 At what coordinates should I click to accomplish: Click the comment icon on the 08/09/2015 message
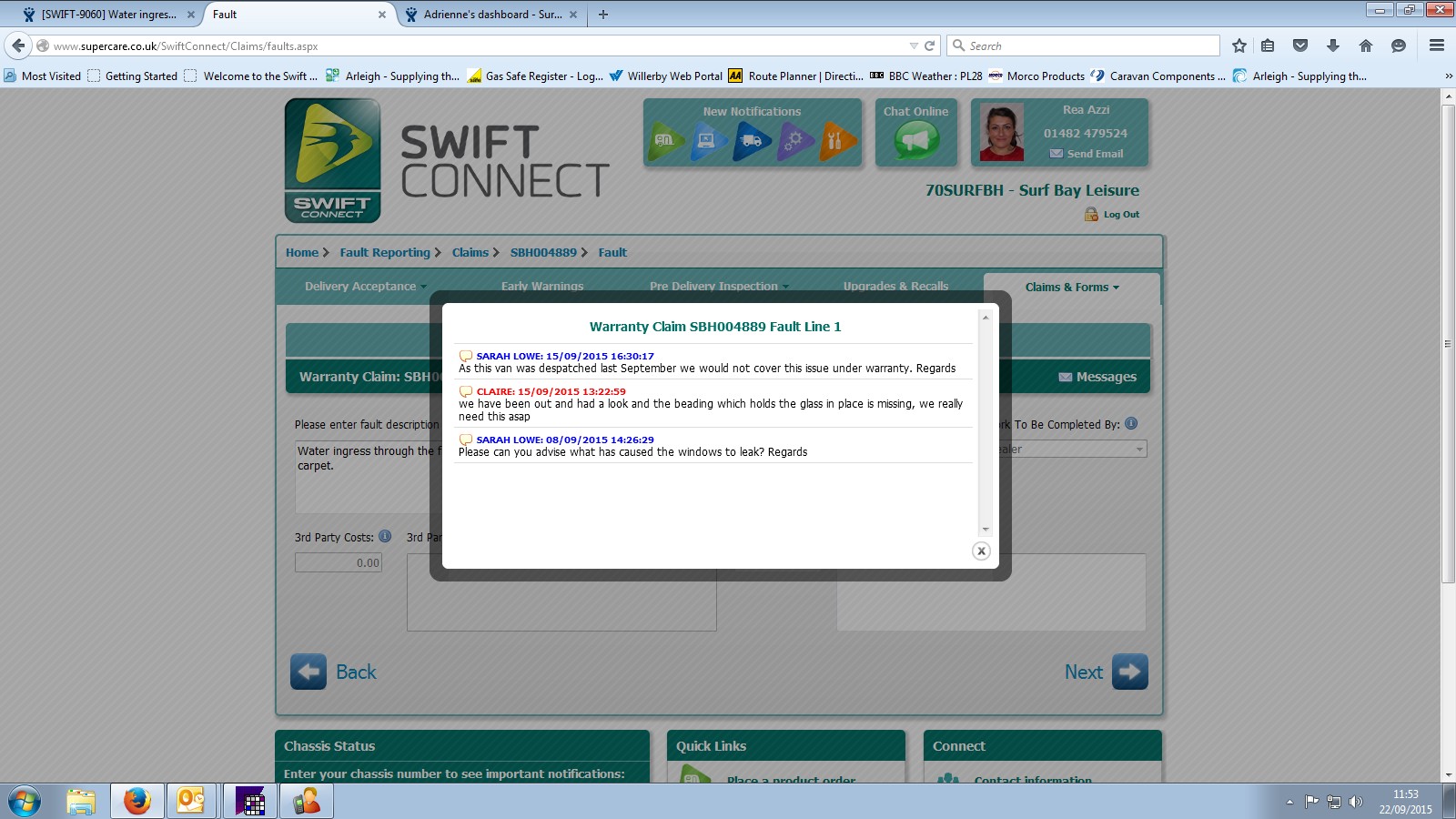point(466,440)
